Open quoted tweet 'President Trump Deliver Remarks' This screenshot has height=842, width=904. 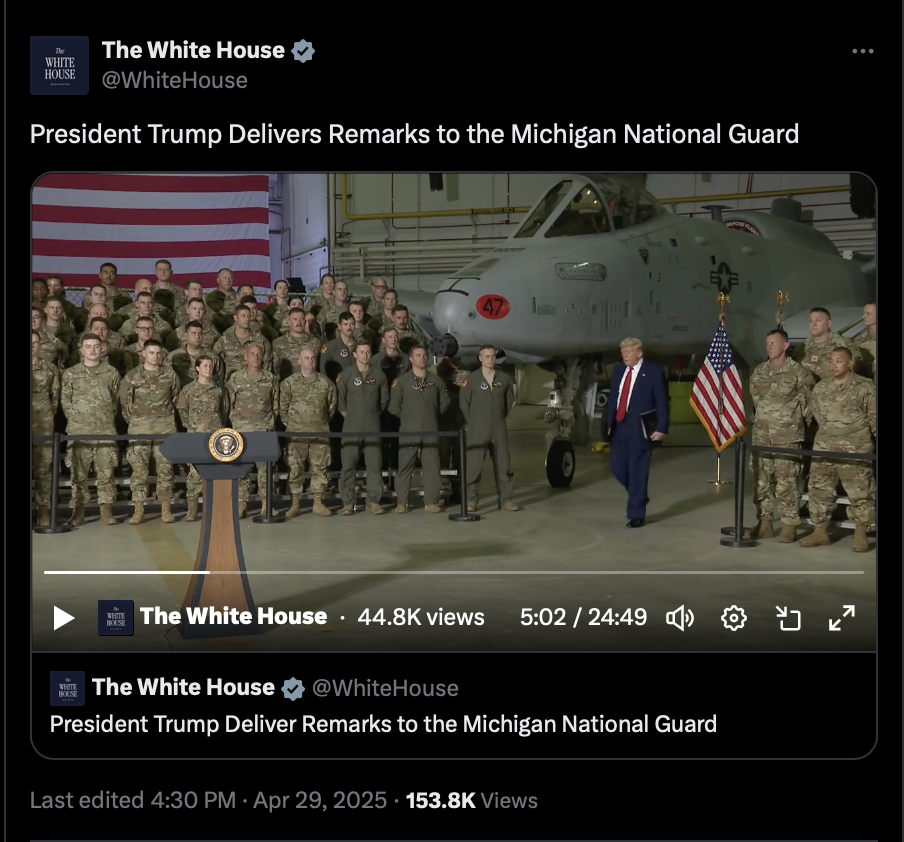(383, 724)
